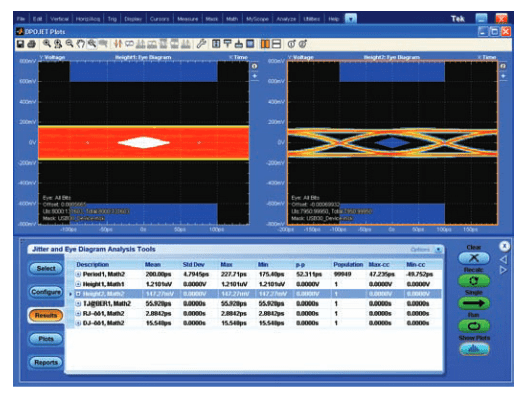The image size is (528, 396).
Task: Click the green Recalc button
Action: [473, 280]
